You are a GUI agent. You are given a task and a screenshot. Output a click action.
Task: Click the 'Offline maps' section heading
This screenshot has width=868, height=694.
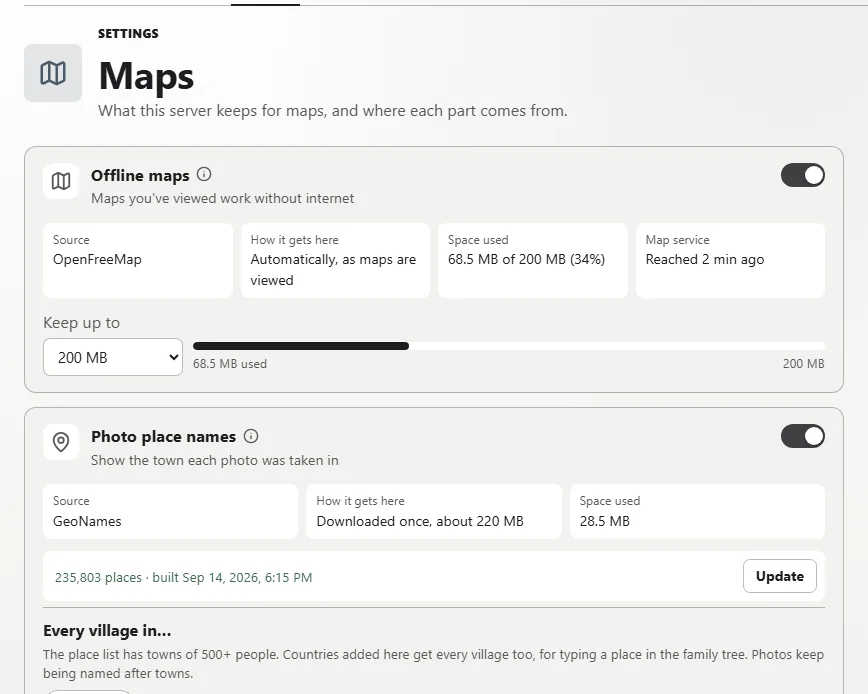[140, 175]
